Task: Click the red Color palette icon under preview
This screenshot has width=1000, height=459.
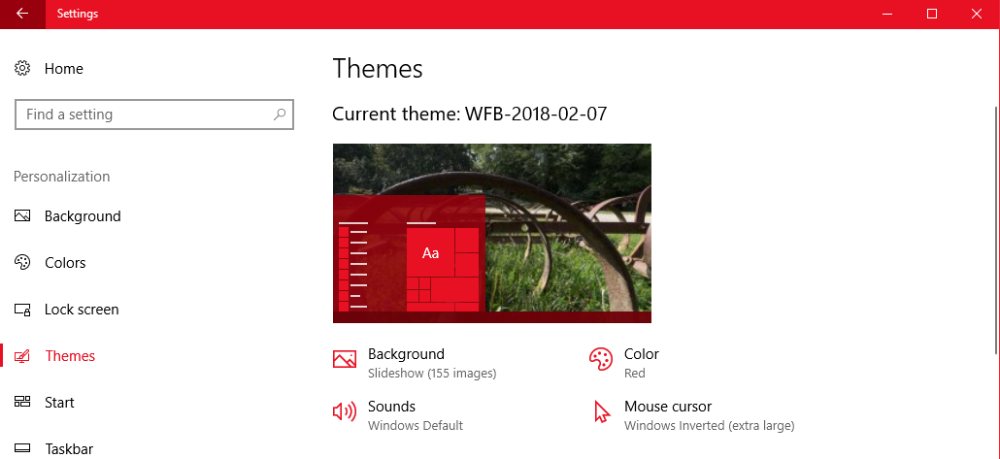Action: click(600, 359)
